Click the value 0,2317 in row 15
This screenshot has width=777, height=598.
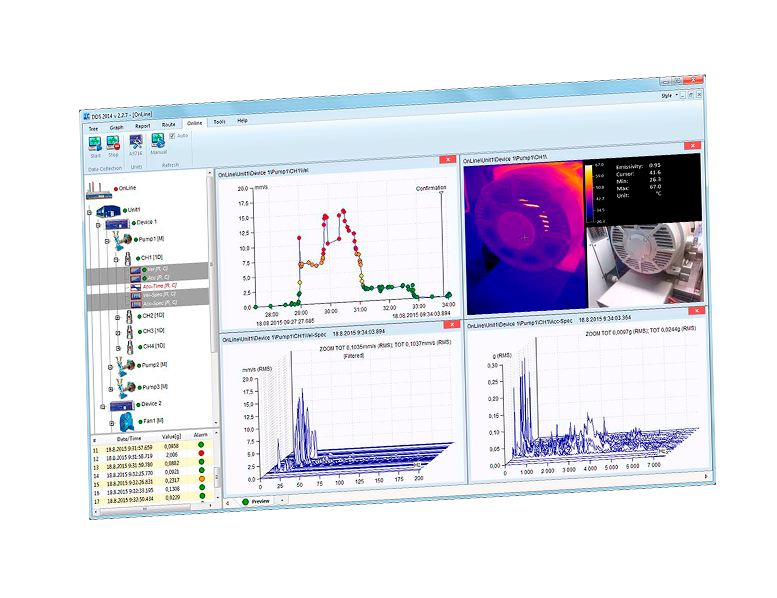[172, 480]
